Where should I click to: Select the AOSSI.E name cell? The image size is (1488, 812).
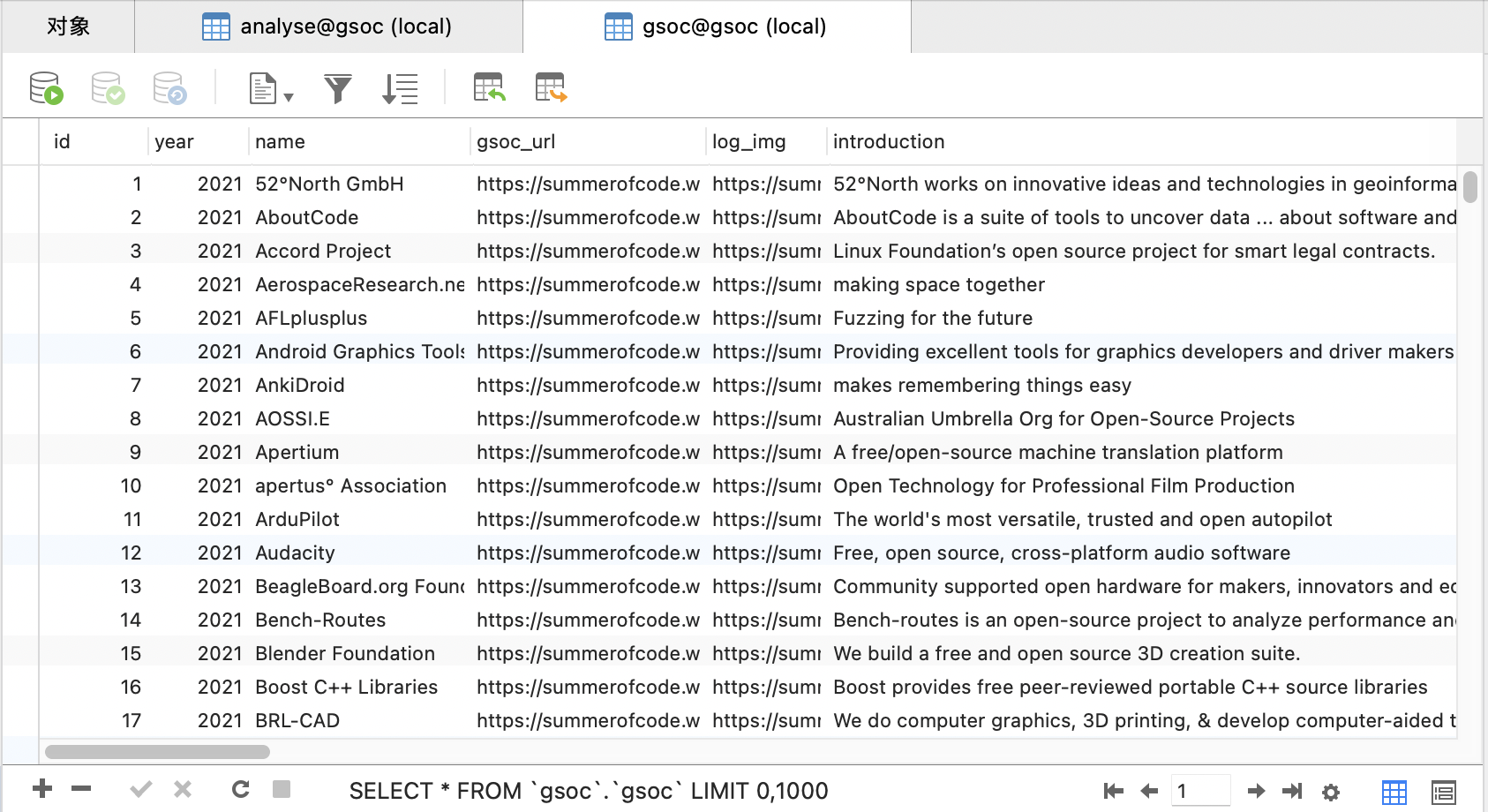pyautogui.click(x=360, y=418)
